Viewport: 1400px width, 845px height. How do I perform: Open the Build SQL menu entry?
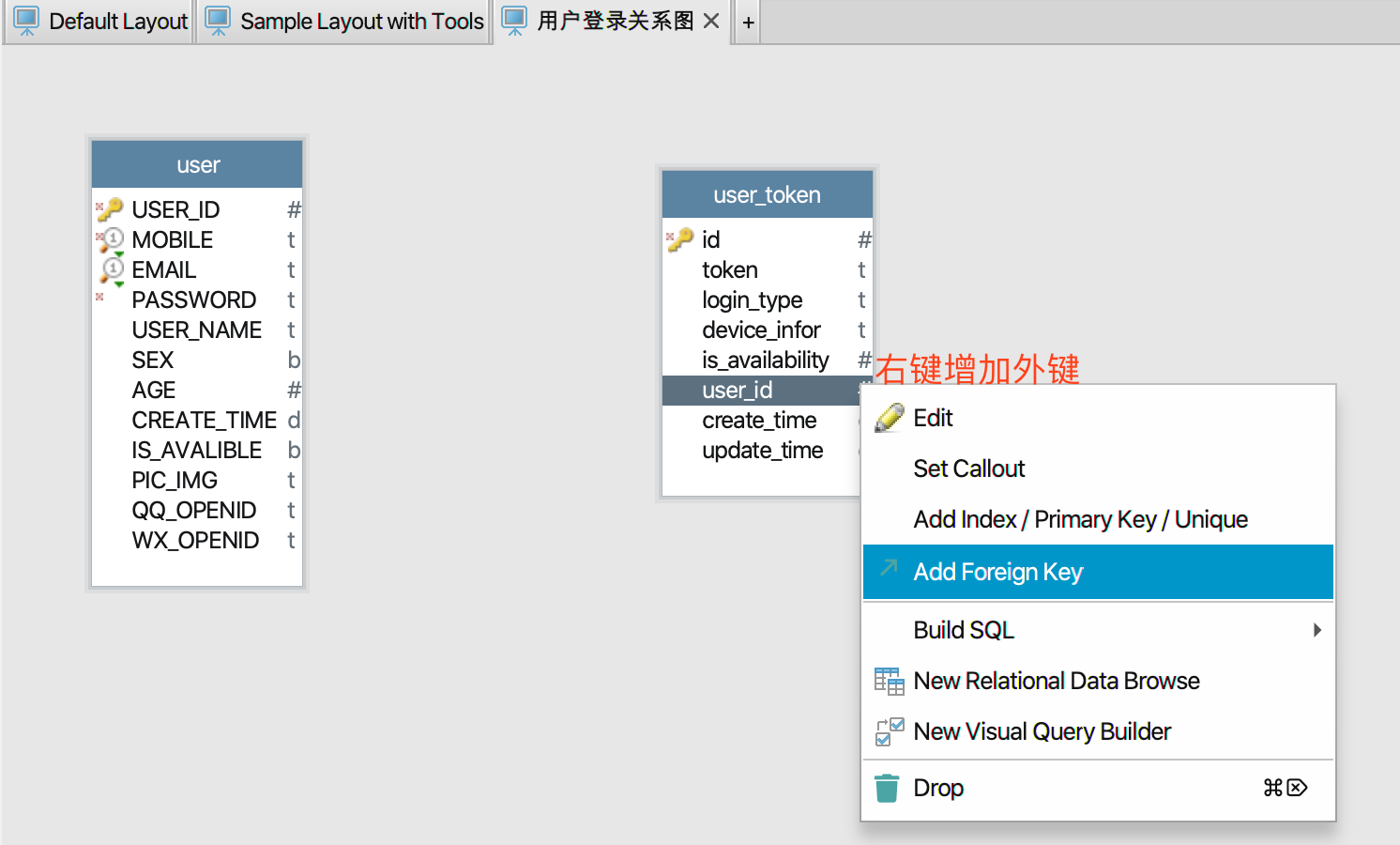click(1098, 630)
